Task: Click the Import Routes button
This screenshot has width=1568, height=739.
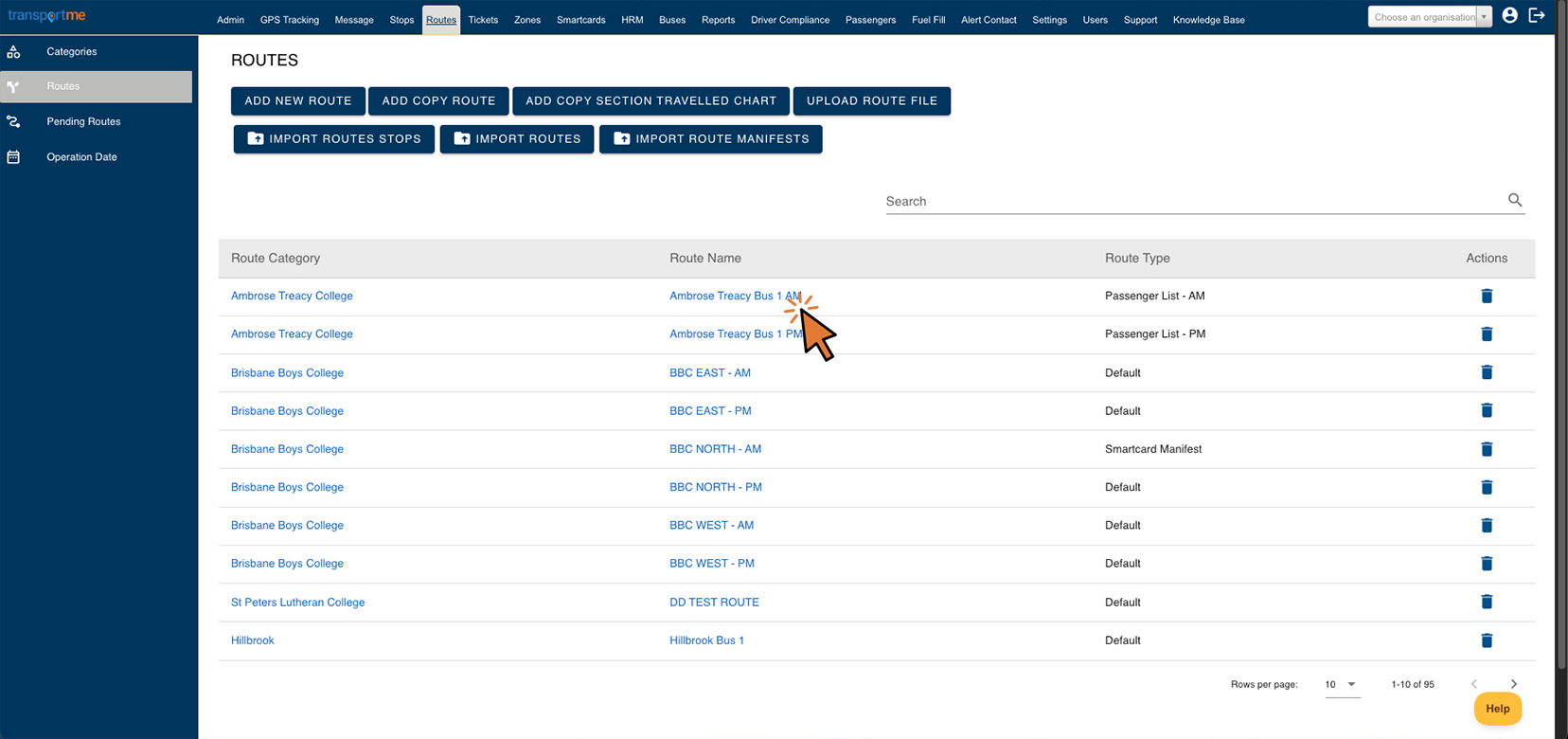Action: pos(517,138)
